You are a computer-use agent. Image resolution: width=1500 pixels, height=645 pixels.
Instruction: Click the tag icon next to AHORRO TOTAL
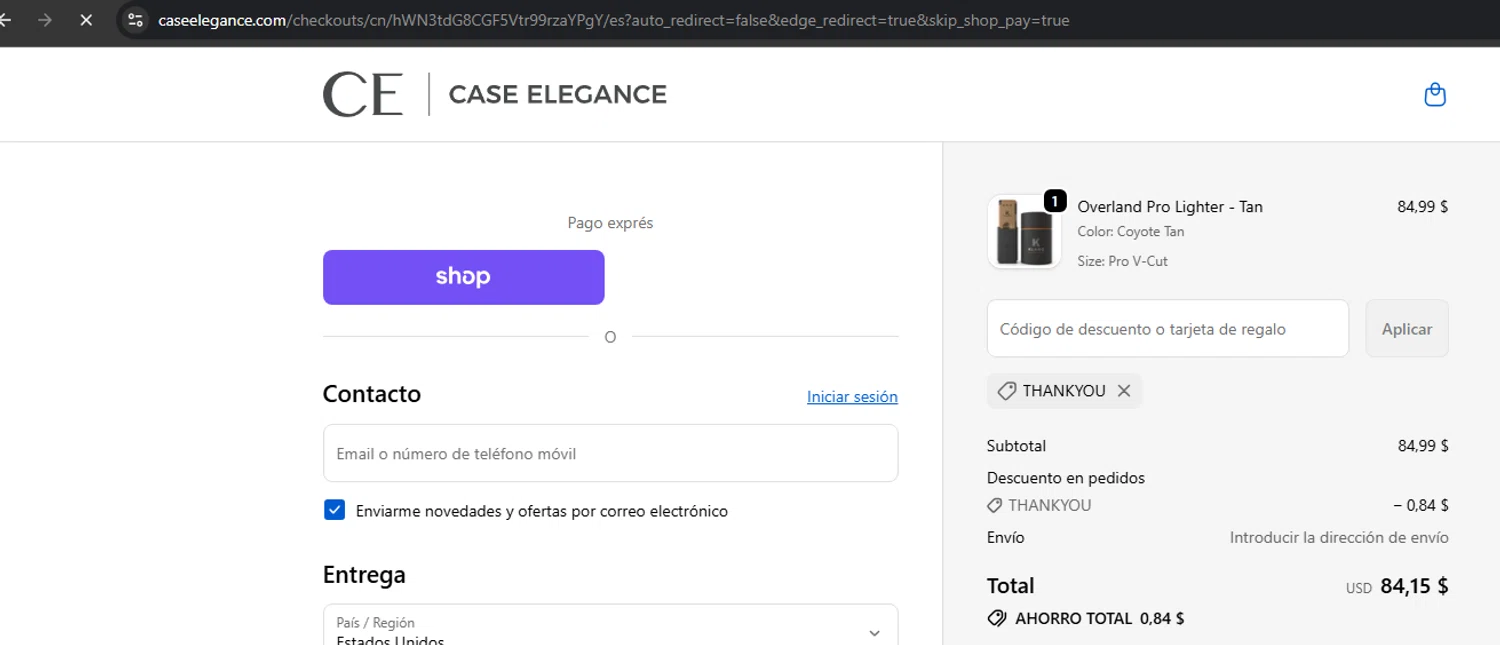[997, 618]
